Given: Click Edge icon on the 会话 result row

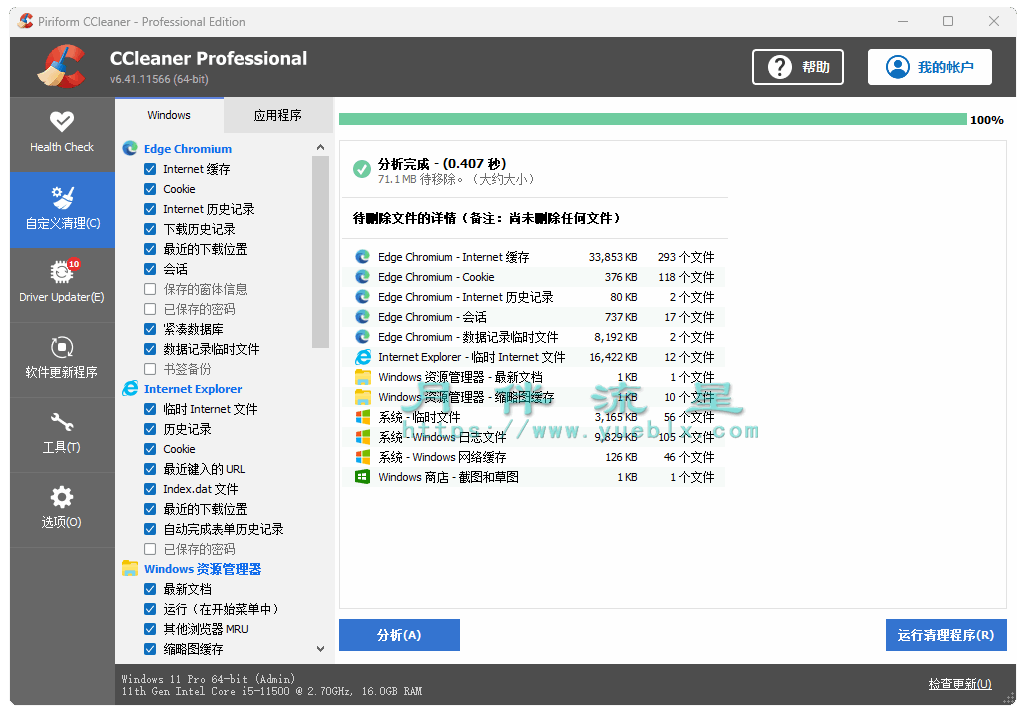Looking at the screenshot, I should [363, 317].
